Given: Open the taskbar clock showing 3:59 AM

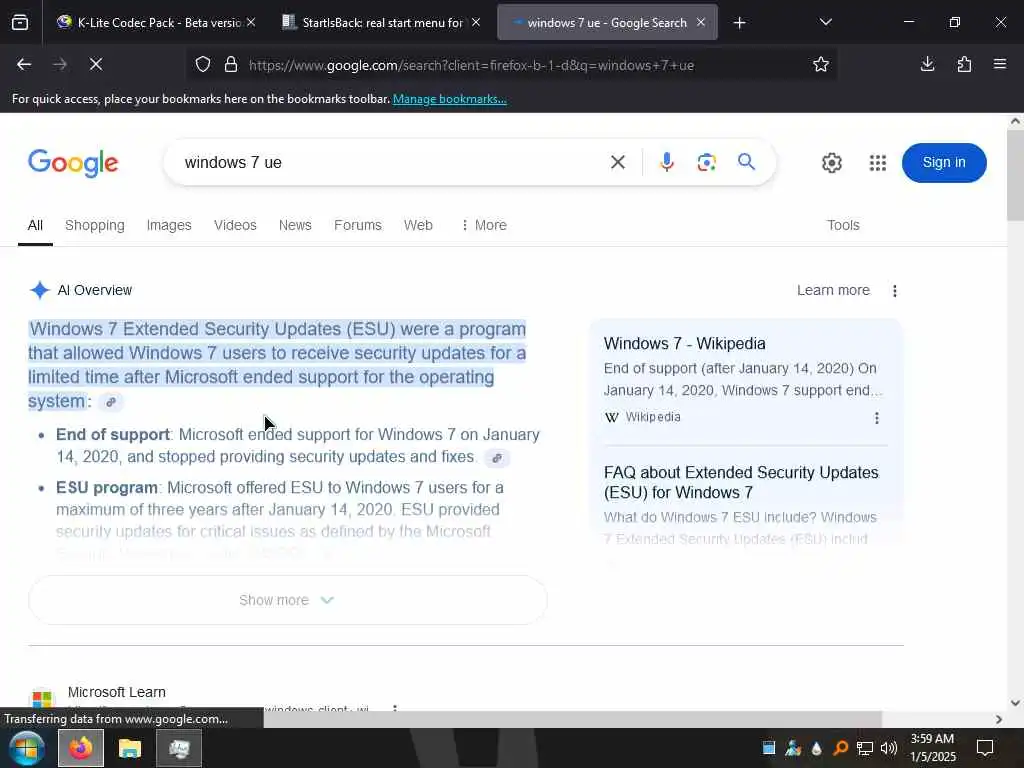Looking at the screenshot, I should [x=933, y=748].
